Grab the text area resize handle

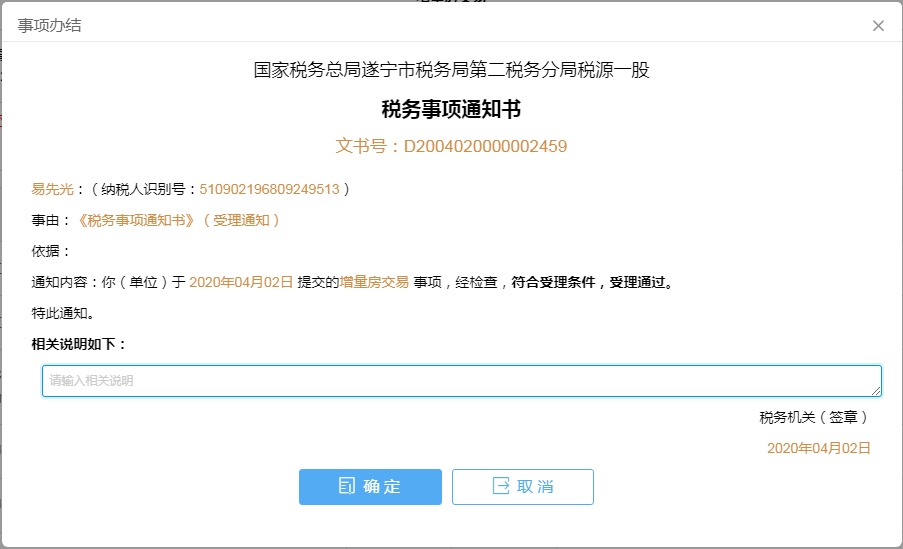coord(876,391)
